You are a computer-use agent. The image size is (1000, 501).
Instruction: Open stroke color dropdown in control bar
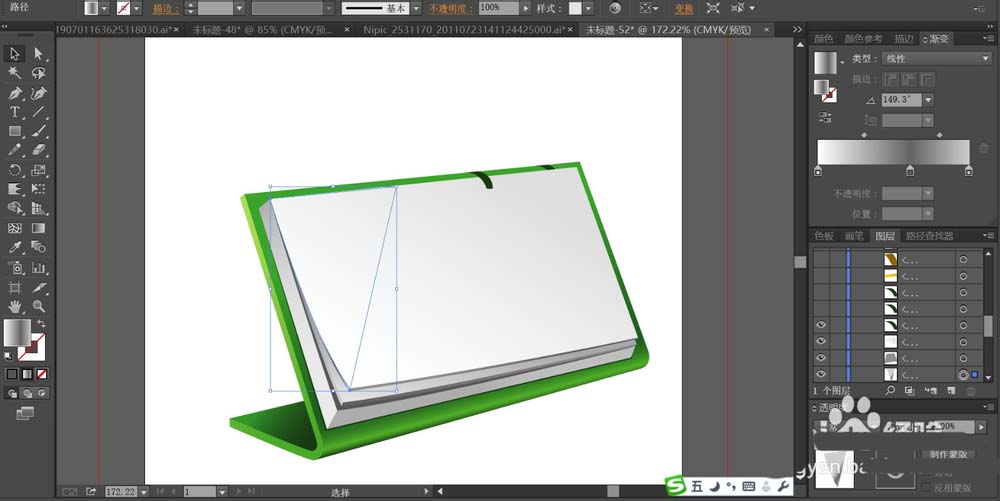[137, 8]
